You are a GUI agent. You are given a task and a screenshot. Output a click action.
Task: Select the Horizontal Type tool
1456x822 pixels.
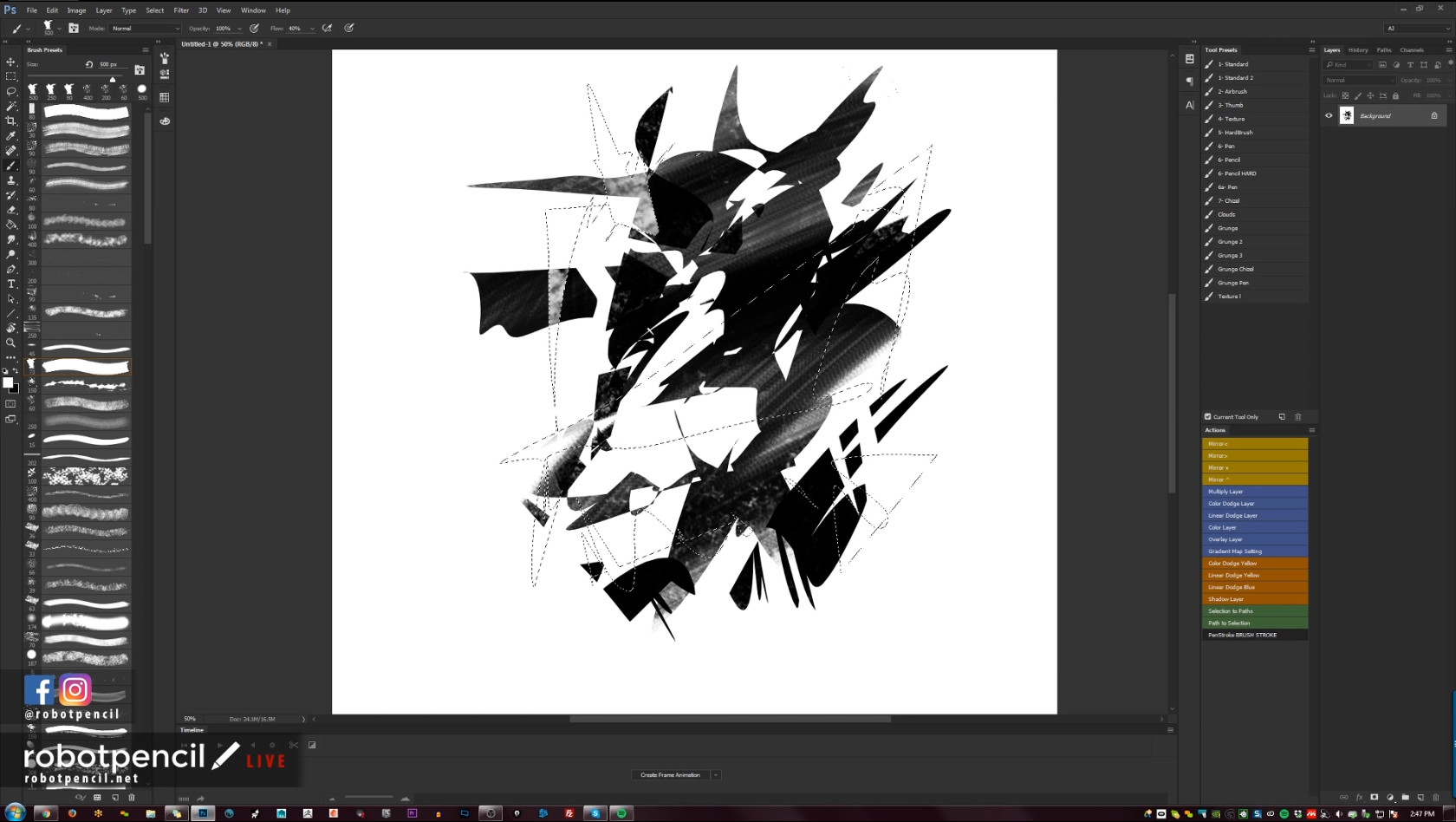pyautogui.click(x=11, y=284)
